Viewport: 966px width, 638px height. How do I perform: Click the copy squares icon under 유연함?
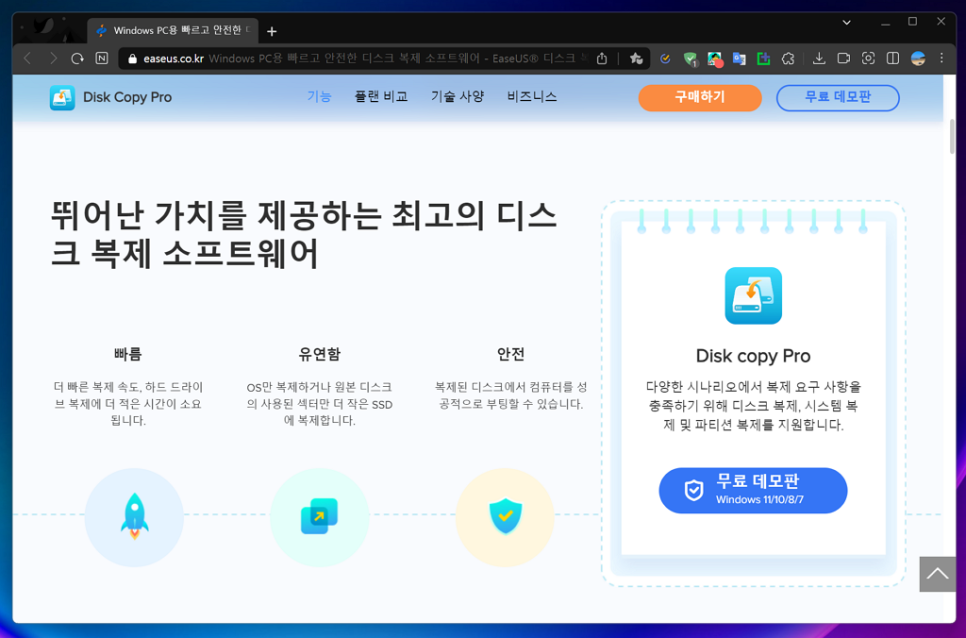(x=319, y=516)
